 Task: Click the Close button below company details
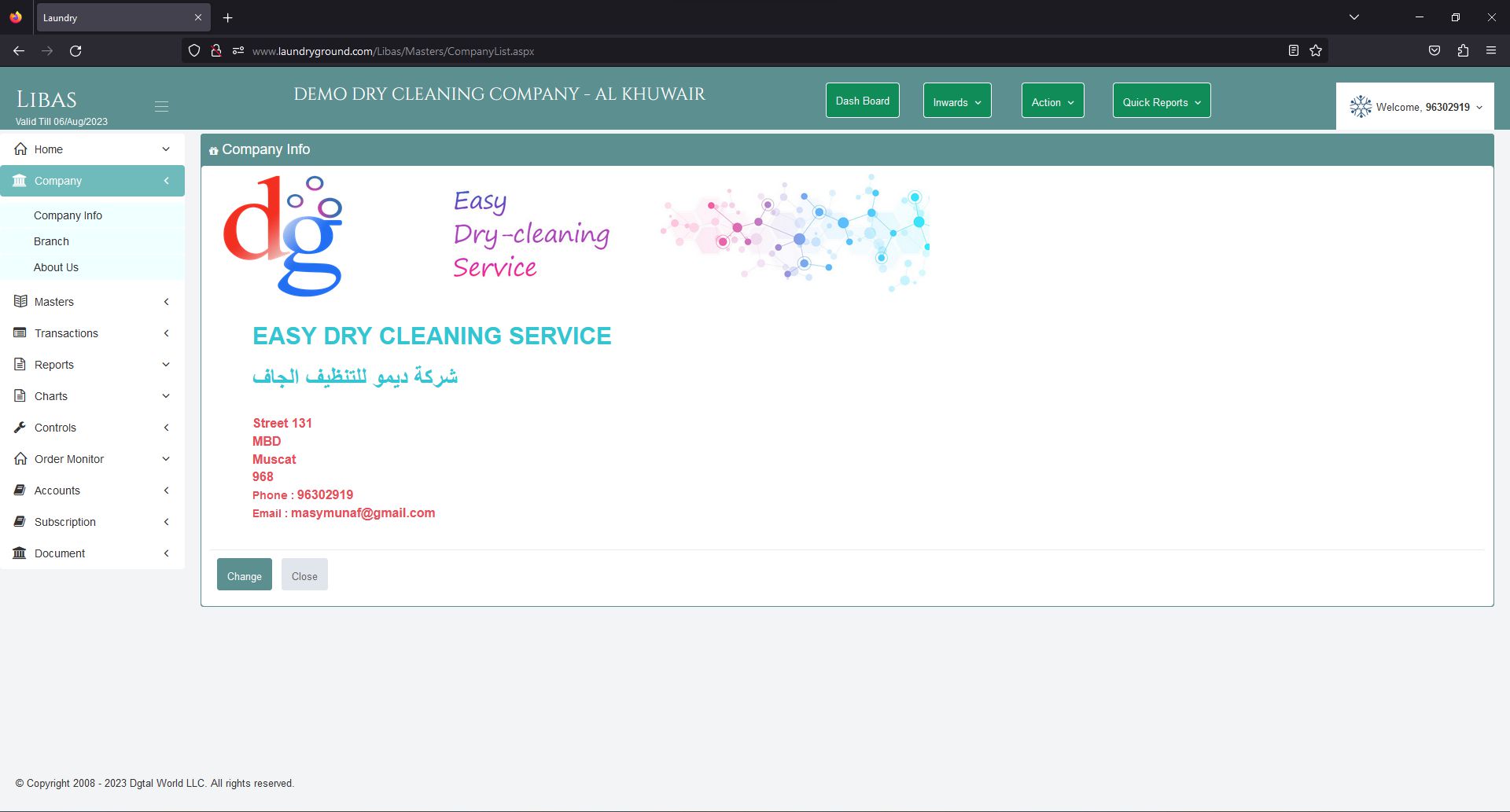[x=304, y=575]
